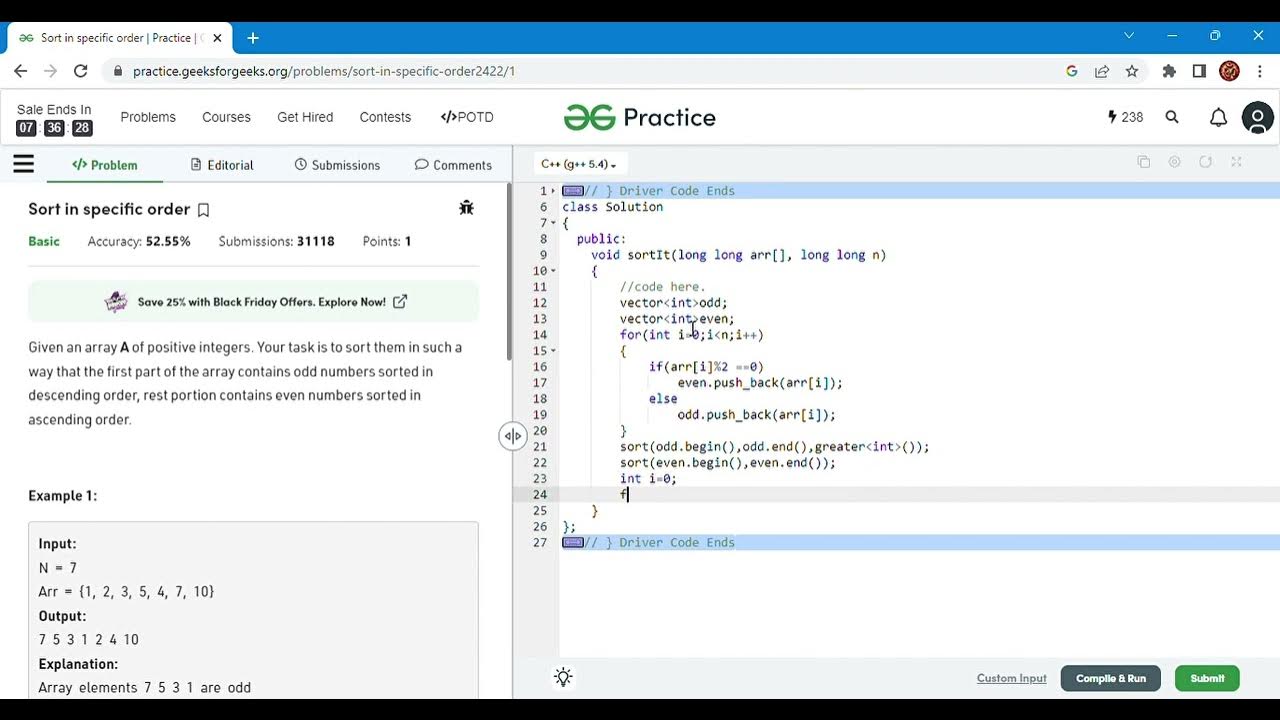Click the browser address bar URL
This screenshot has height=720, width=1280.
[324, 71]
